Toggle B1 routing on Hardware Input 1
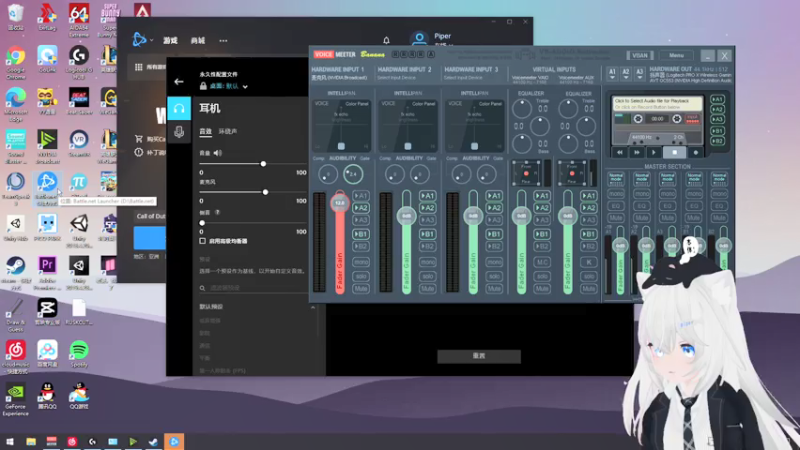The image size is (800, 450). [361, 234]
